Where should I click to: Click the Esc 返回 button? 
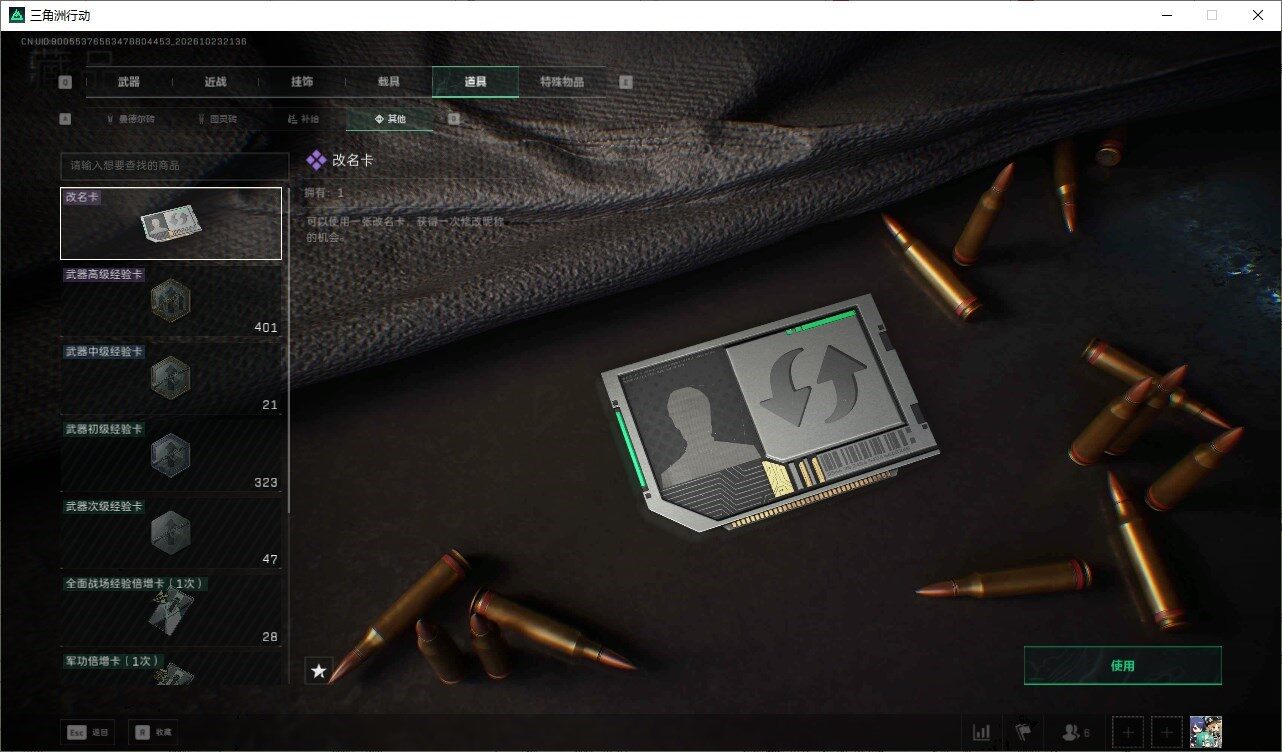click(x=87, y=732)
